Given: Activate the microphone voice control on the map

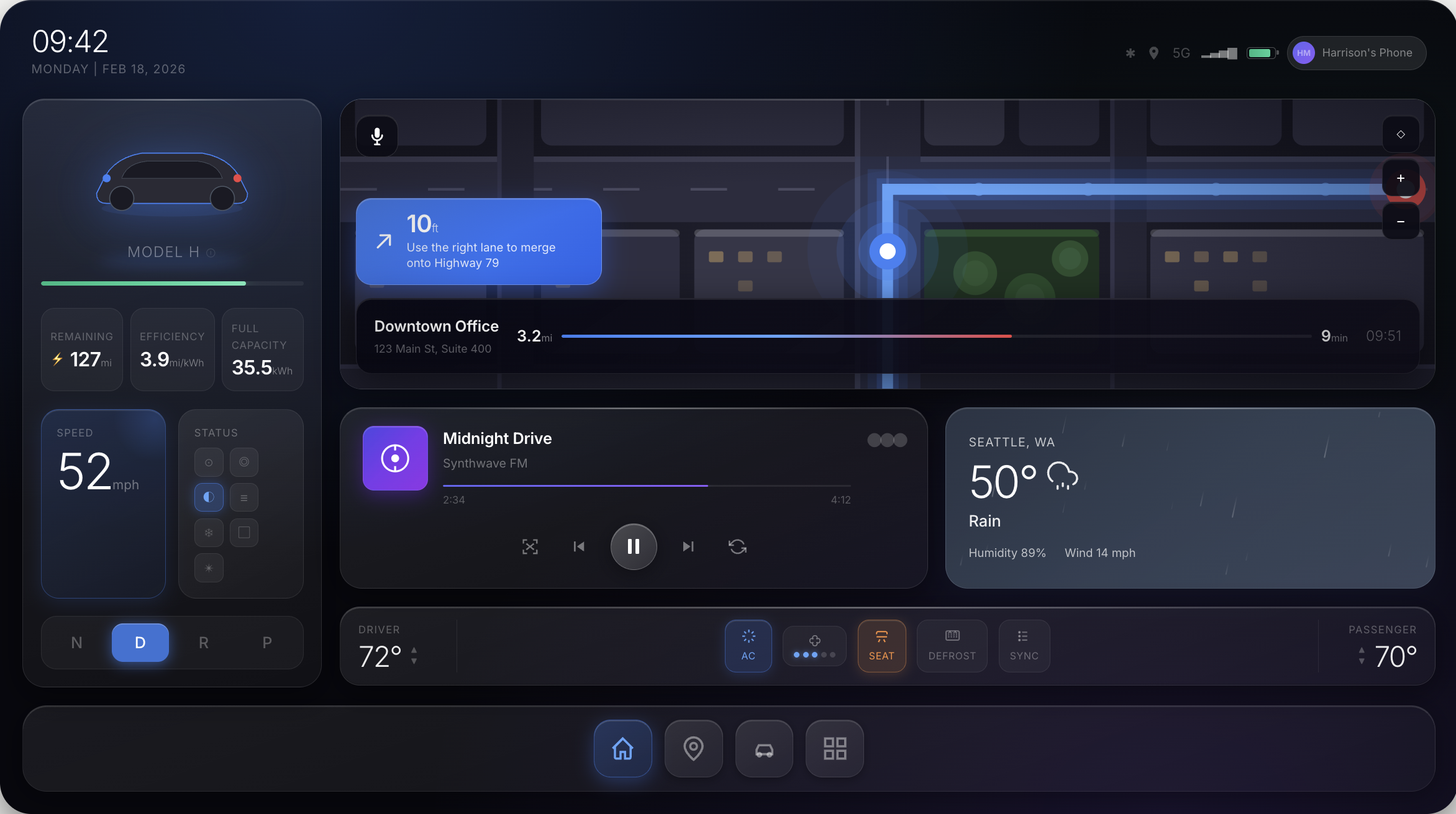Looking at the screenshot, I should (377, 135).
